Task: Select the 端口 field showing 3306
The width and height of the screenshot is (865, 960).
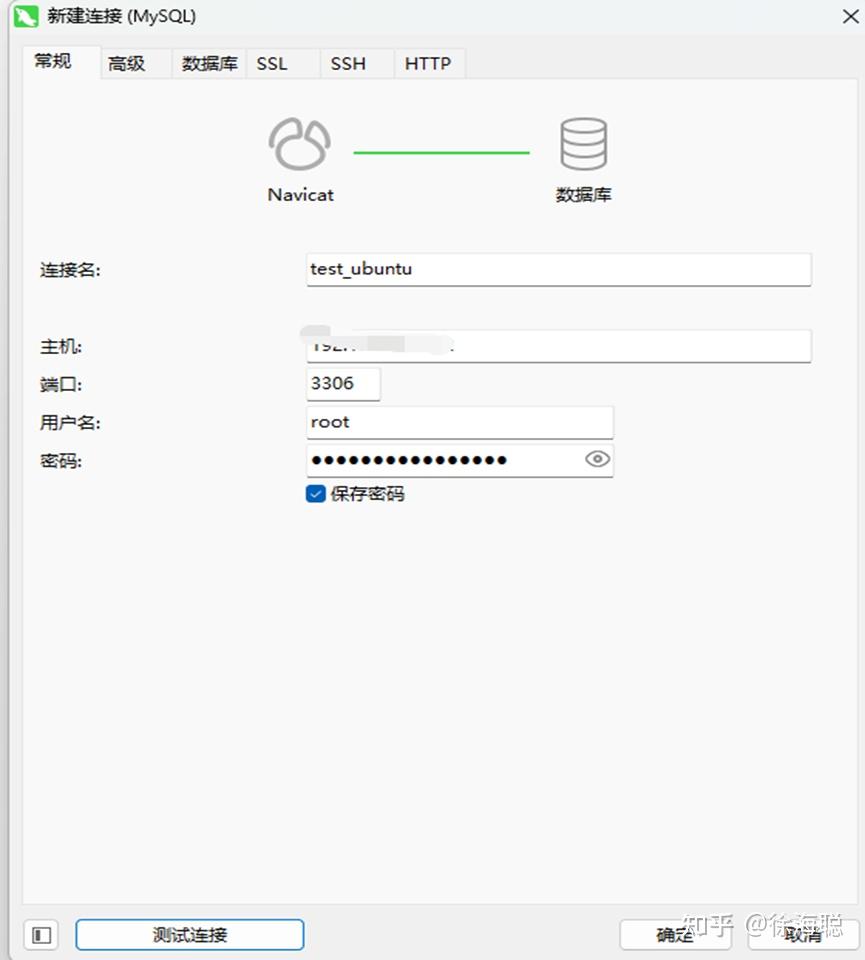Action: click(x=343, y=383)
